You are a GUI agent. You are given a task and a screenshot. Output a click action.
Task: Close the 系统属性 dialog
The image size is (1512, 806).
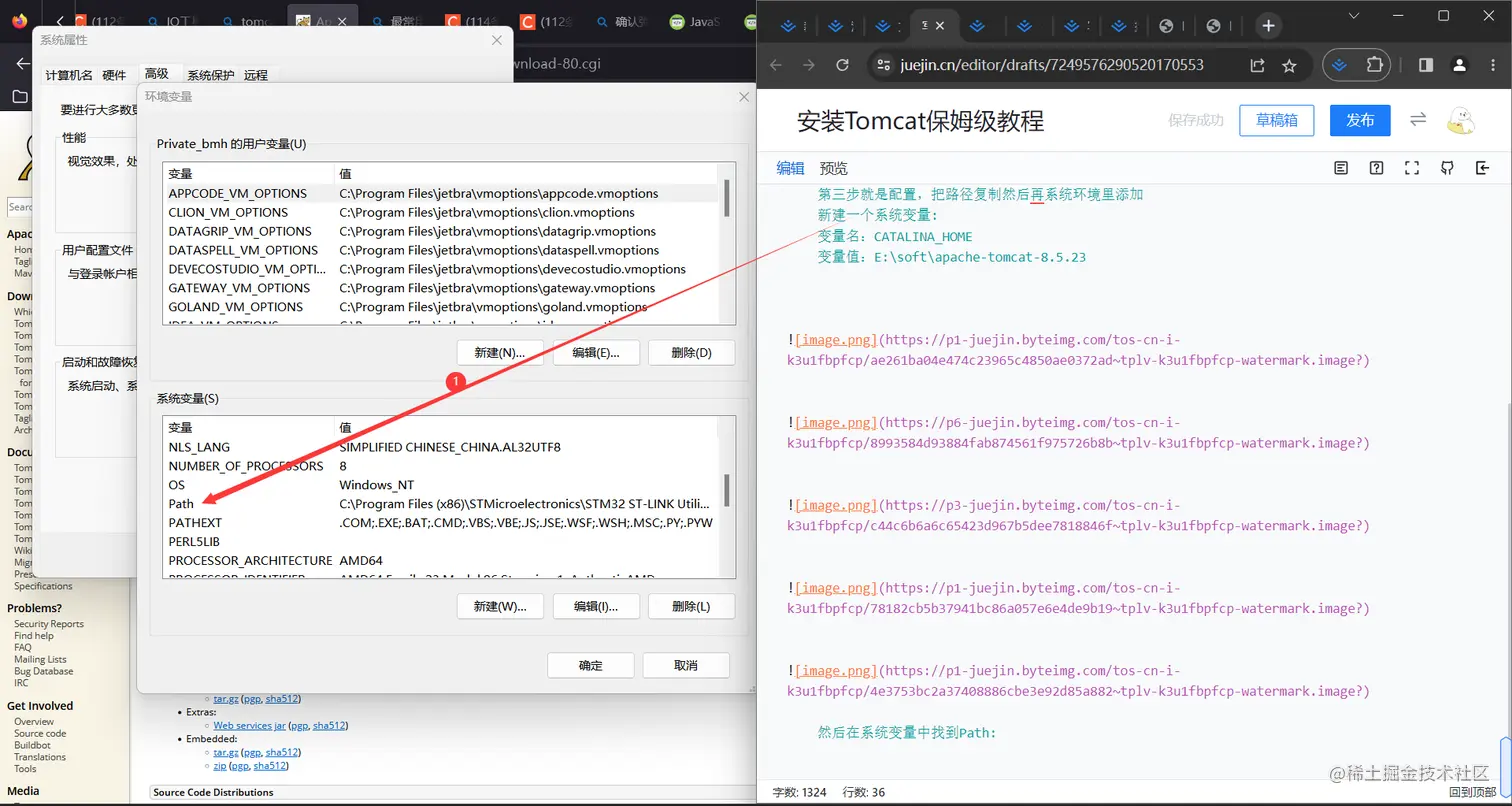[497, 40]
